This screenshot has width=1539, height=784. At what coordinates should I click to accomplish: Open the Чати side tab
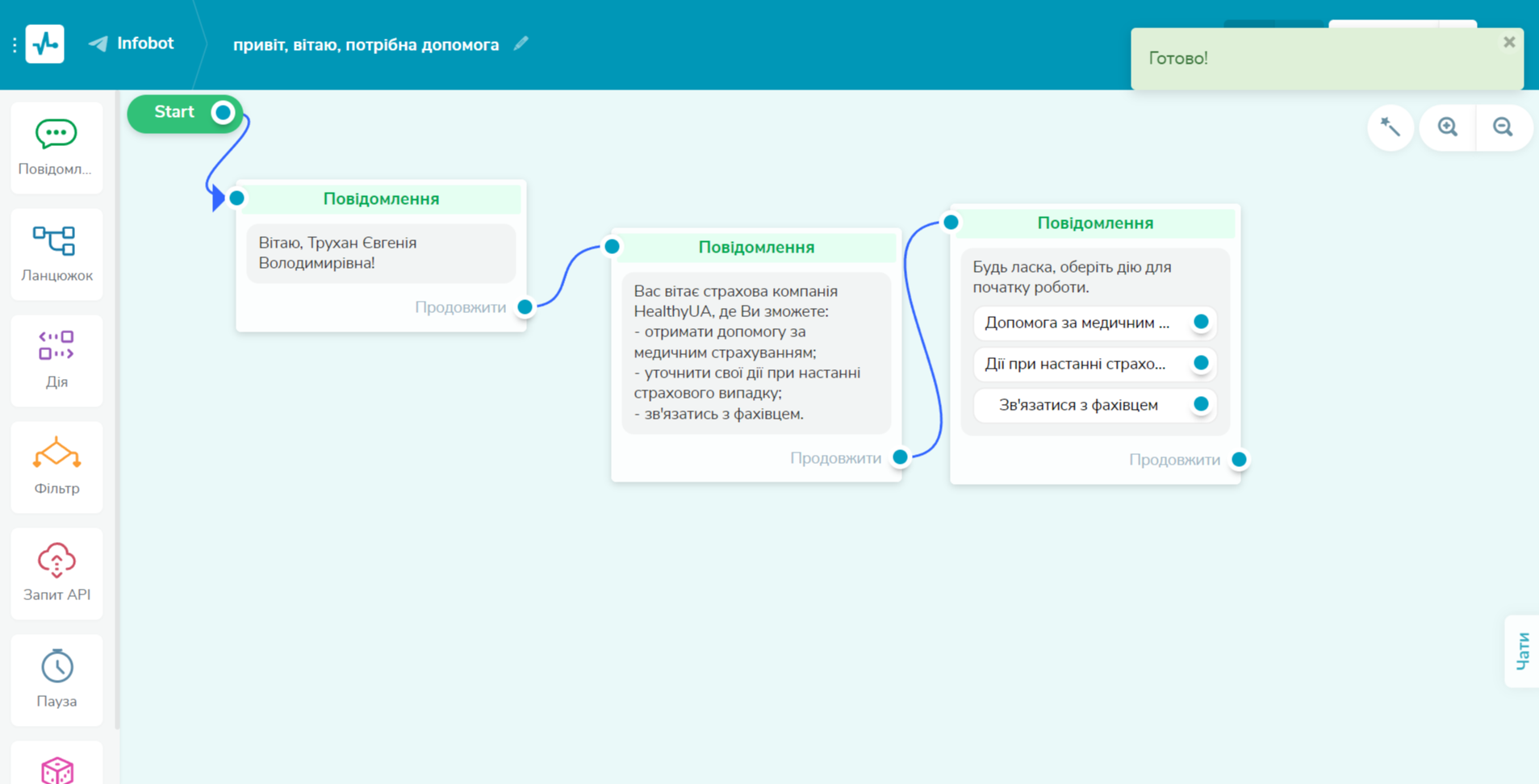click(1522, 651)
